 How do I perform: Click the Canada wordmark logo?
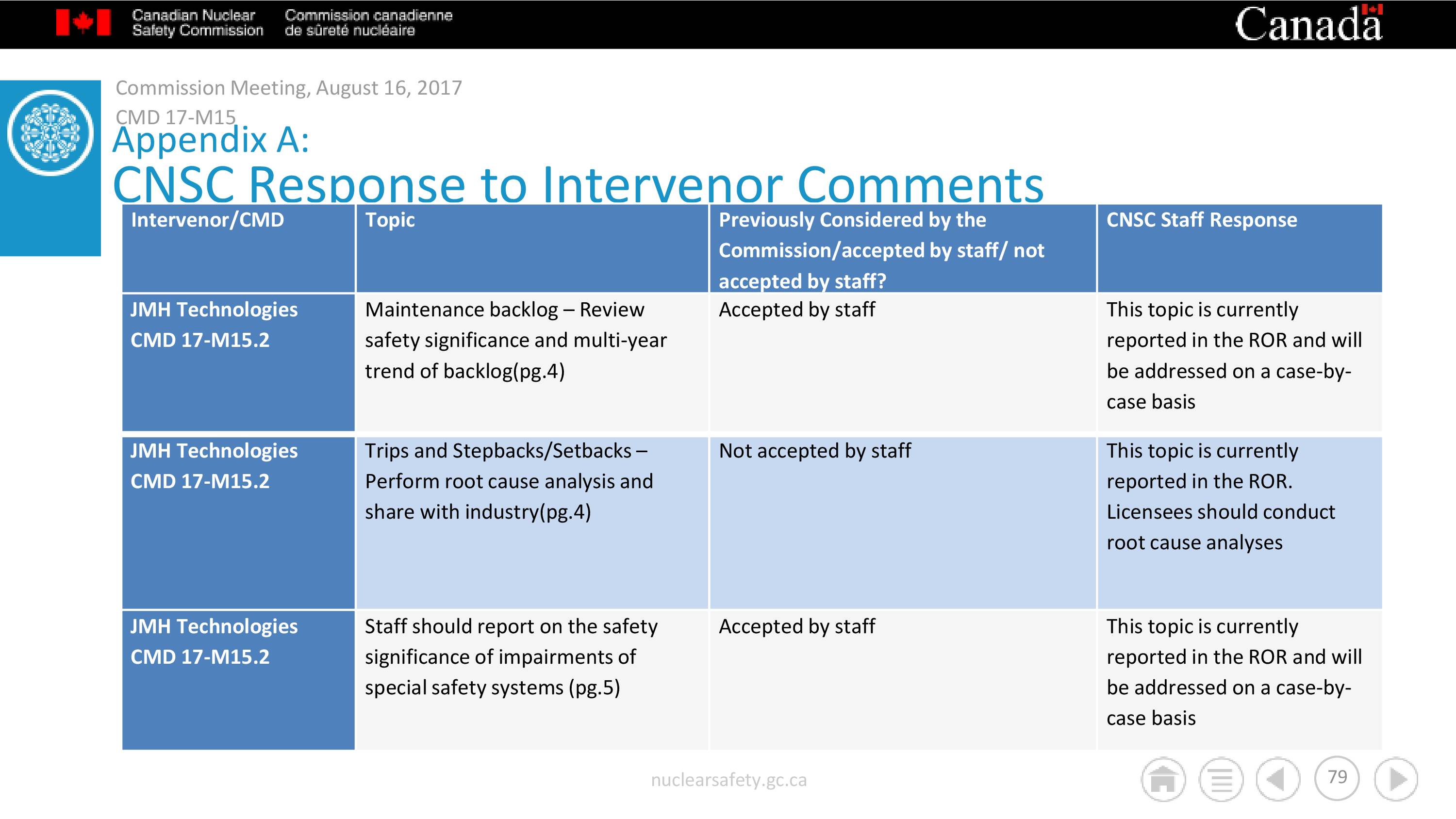click(1308, 23)
